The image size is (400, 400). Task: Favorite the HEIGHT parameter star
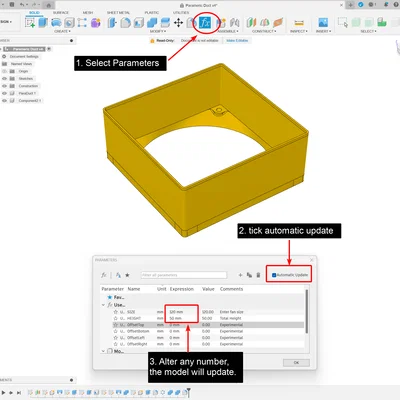point(116,318)
